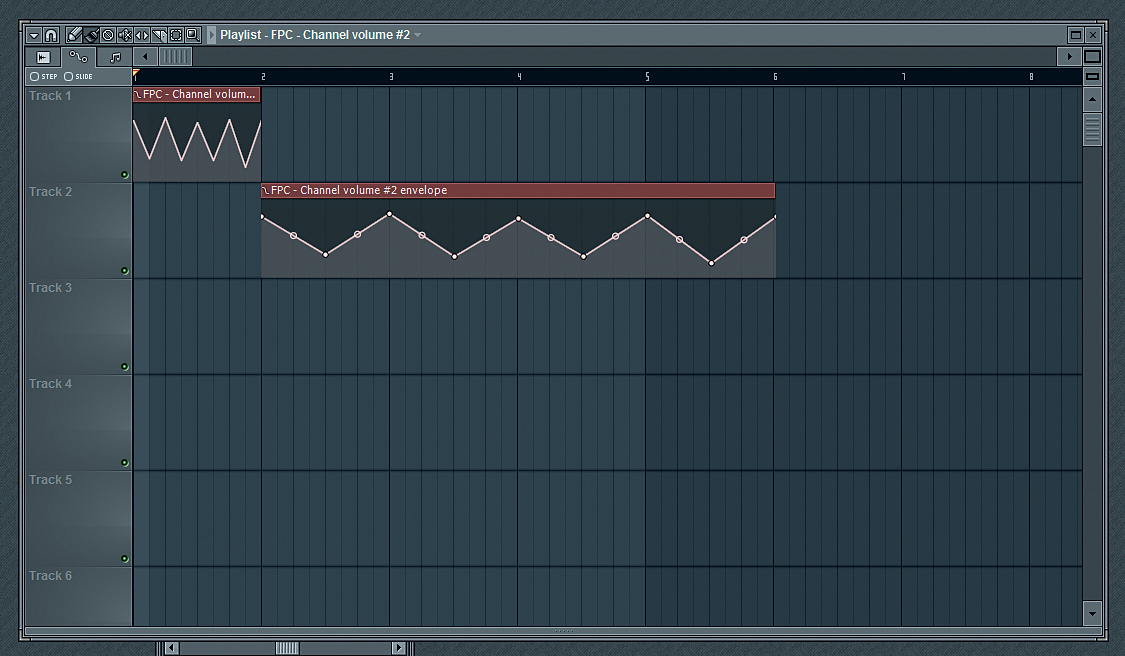The image size is (1125, 656).
Task: Select the Draw pencil tool
Action: tap(73, 35)
